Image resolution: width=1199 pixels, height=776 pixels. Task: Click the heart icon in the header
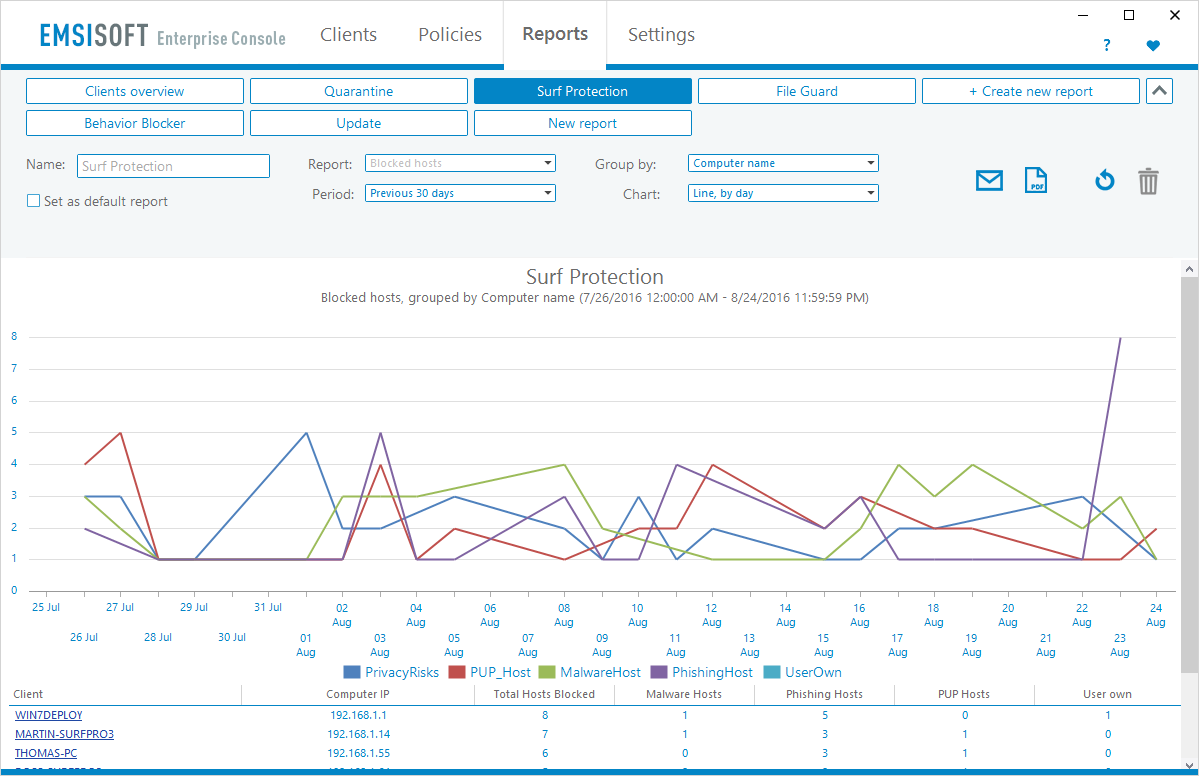(x=1152, y=45)
